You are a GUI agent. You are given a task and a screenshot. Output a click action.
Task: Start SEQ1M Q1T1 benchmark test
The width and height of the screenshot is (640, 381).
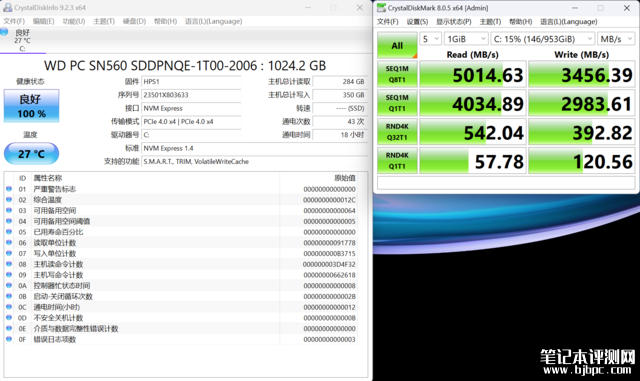pyautogui.click(x=397, y=103)
